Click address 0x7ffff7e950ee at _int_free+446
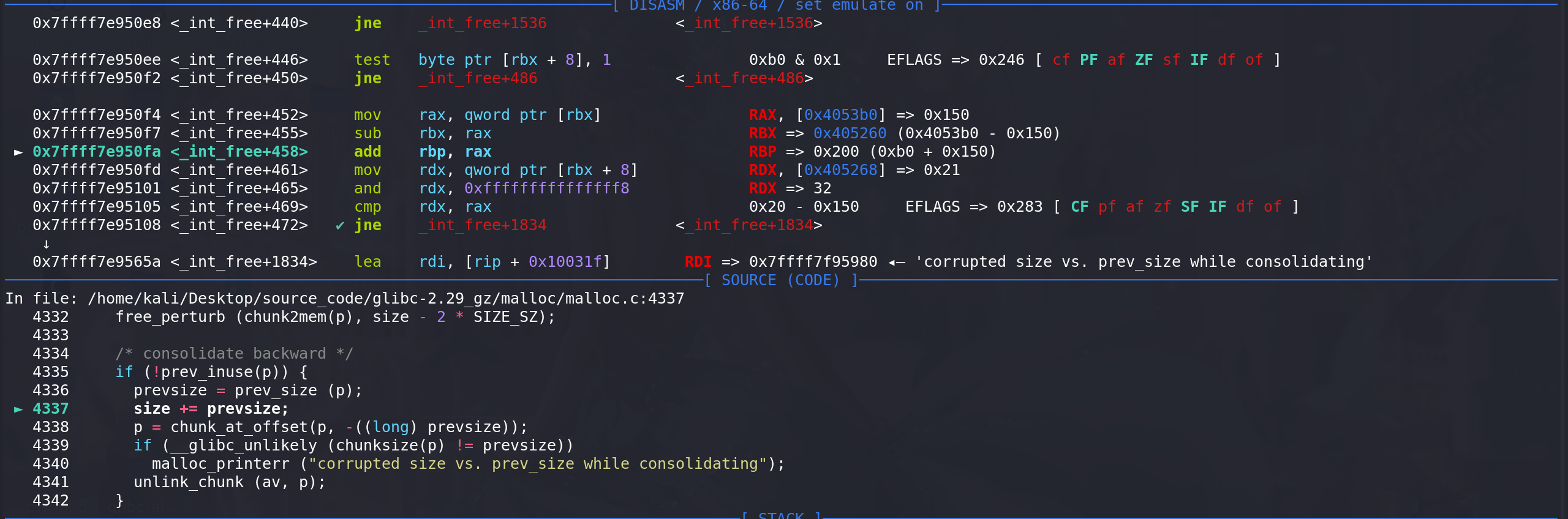The image size is (1568, 519). 97,60
